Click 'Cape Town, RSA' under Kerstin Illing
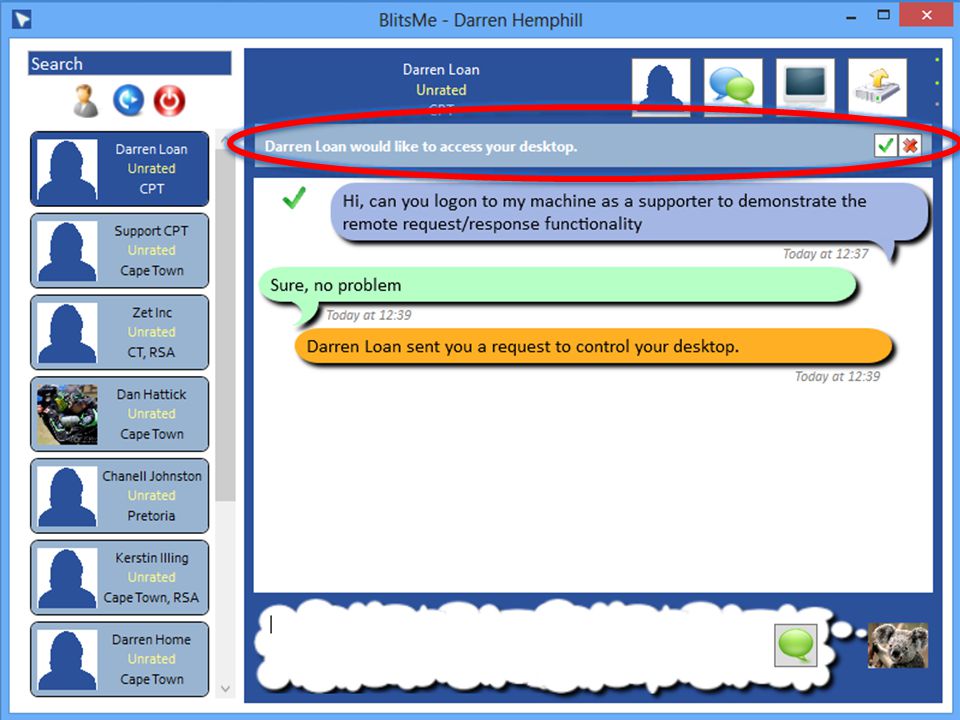This screenshot has height=720, width=960. (x=151, y=598)
